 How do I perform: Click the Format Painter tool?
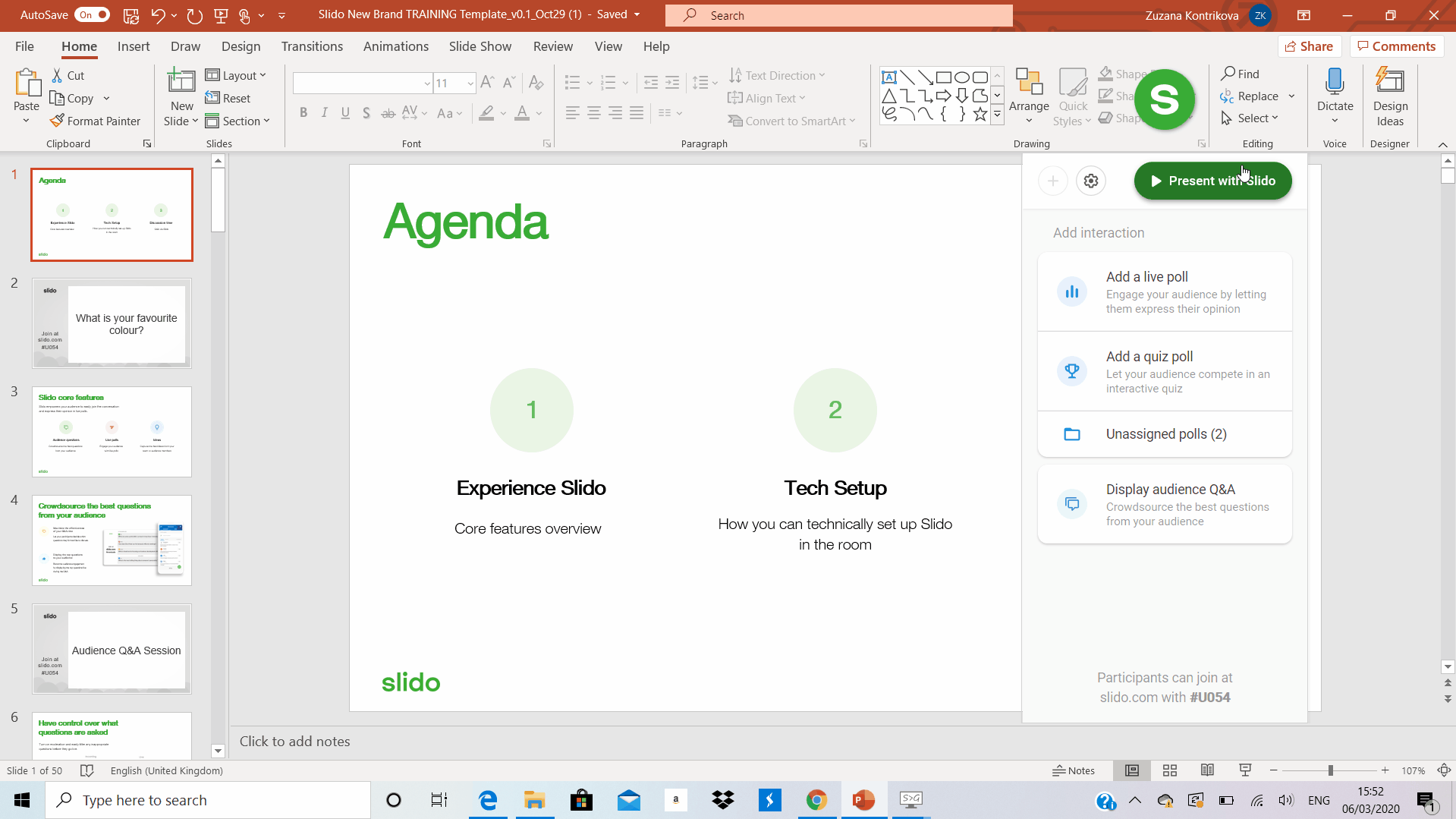pos(95,121)
